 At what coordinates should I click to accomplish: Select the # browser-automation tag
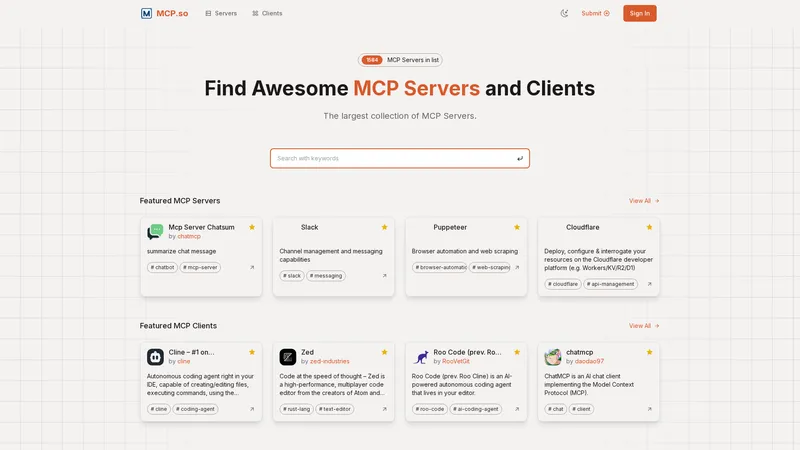click(439, 267)
